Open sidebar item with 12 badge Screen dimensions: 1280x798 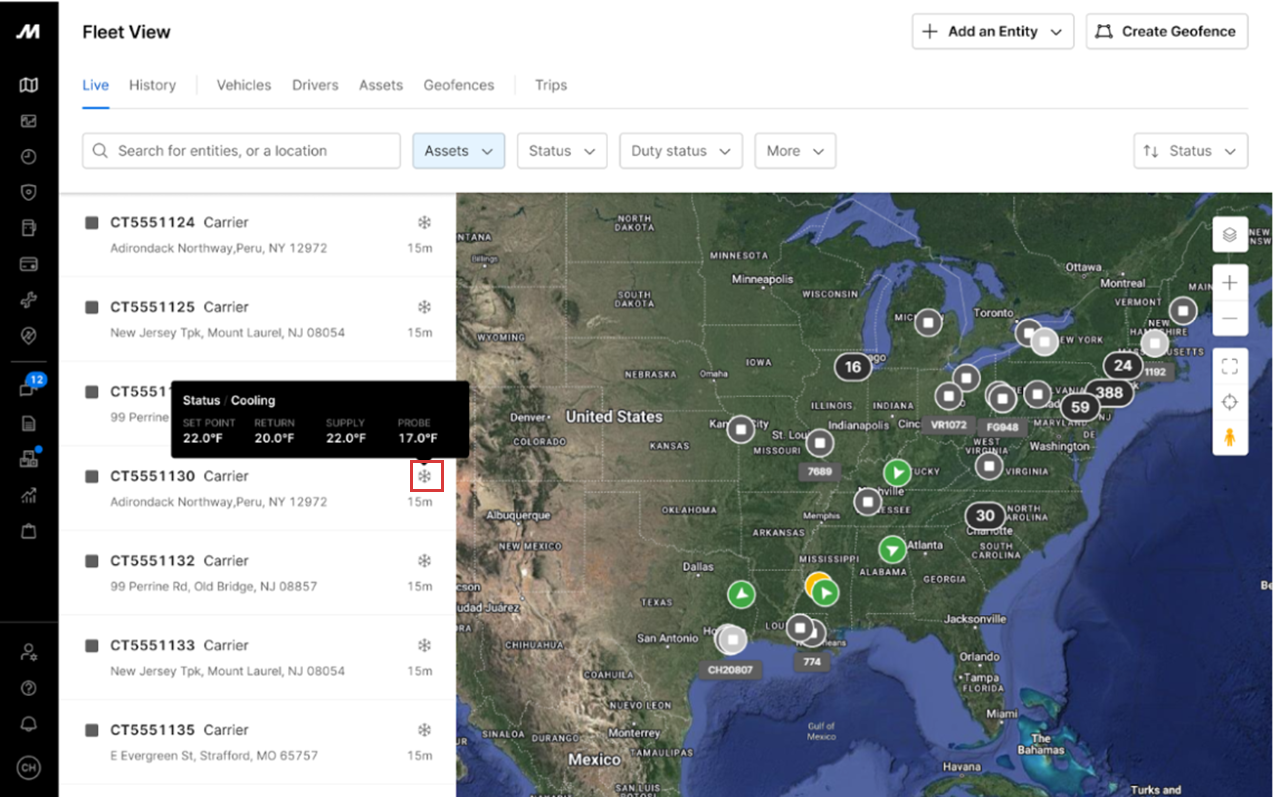click(x=29, y=389)
